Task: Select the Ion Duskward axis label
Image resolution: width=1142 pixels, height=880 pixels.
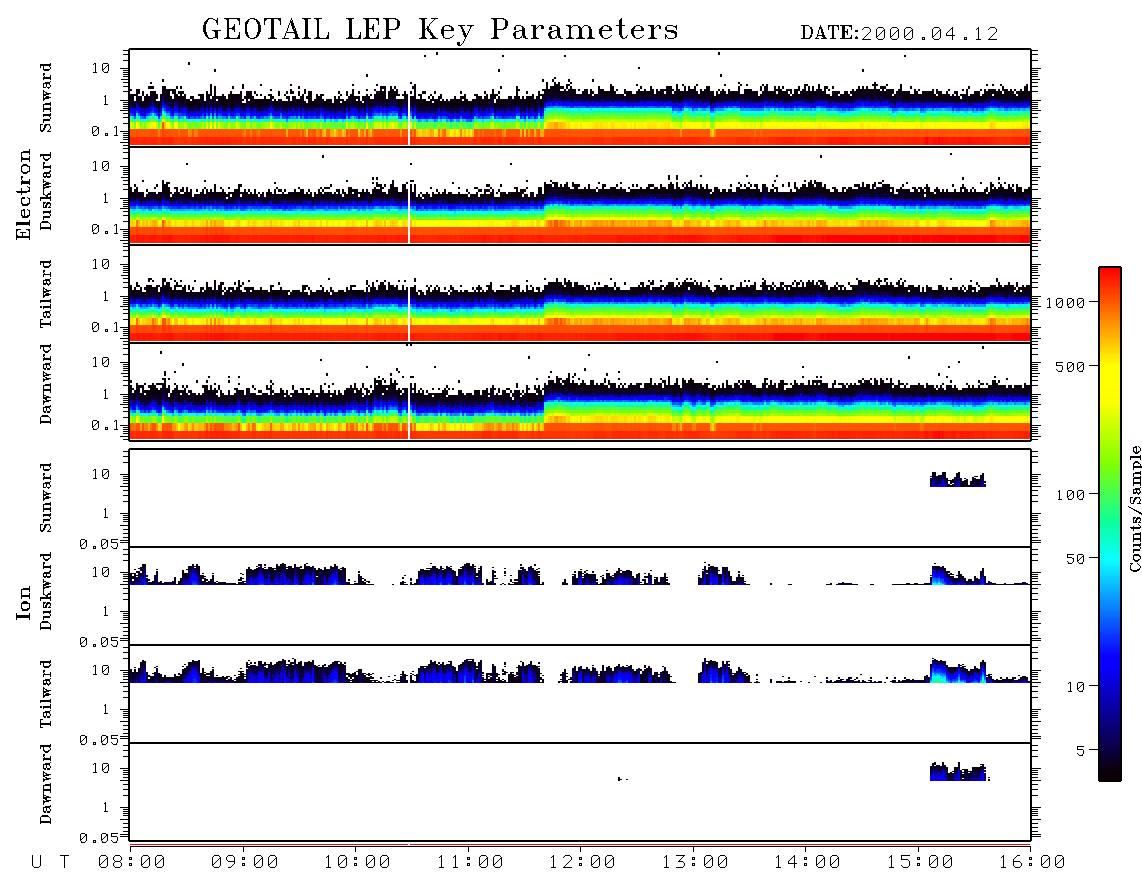Action: (x=46, y=591)
